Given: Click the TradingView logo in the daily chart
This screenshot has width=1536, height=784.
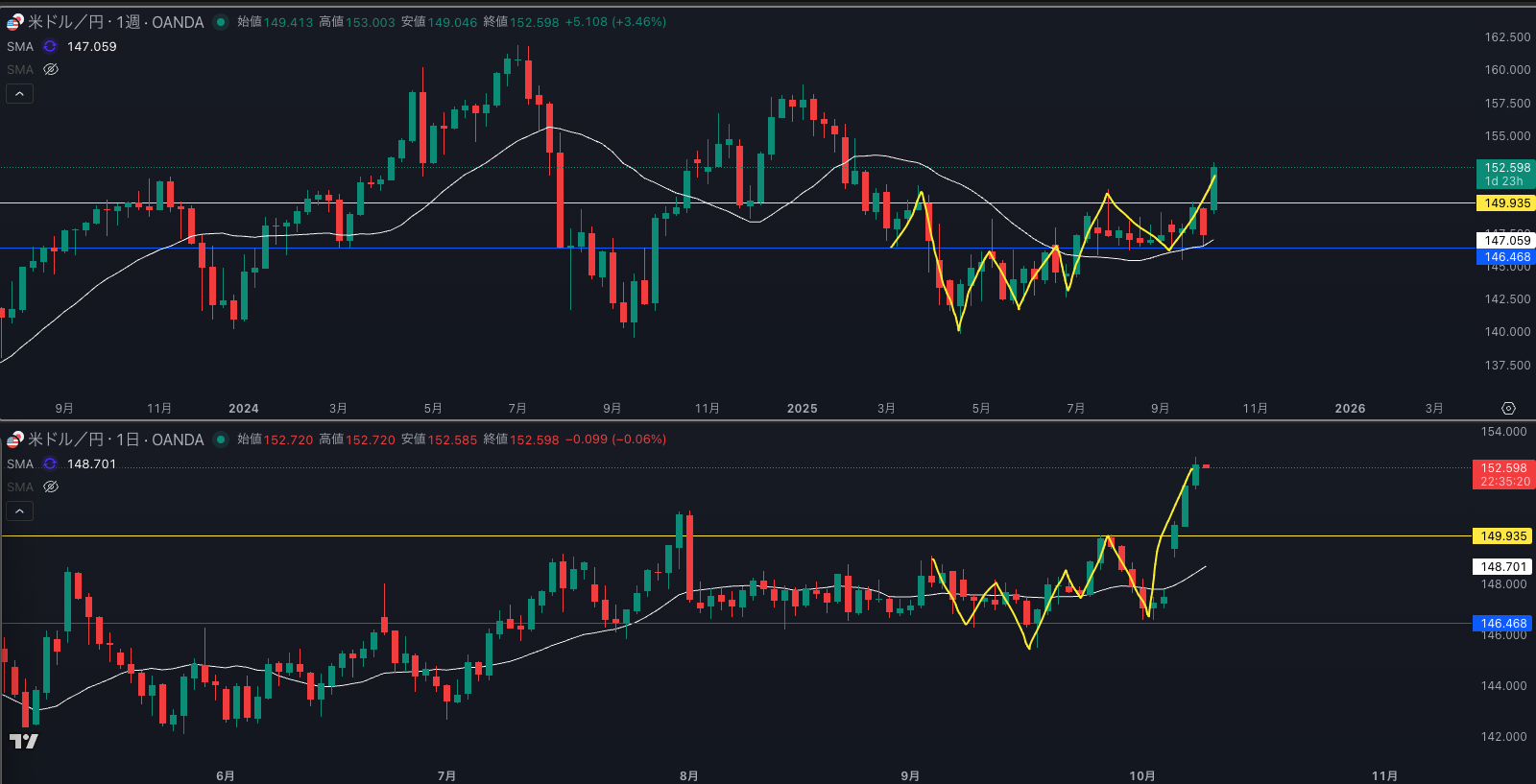Looking at the screenshot, I should 23,741.
